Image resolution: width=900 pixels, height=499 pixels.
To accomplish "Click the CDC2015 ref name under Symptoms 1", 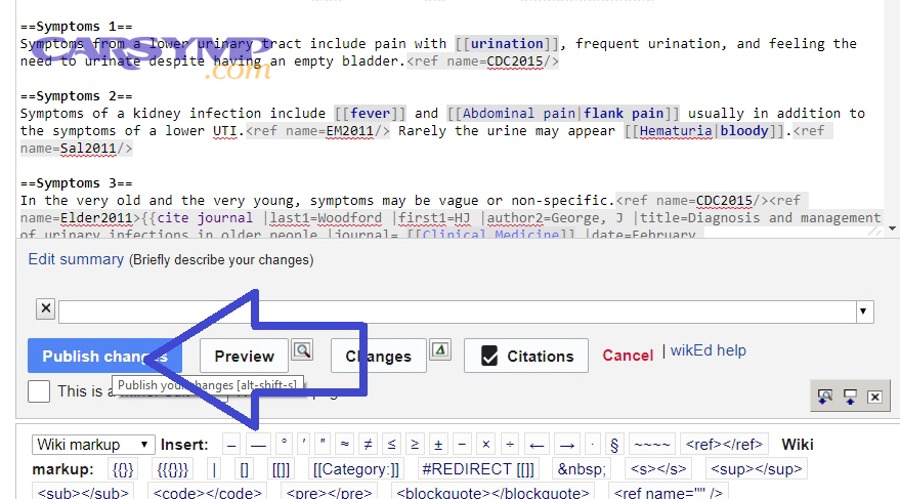I will click(514, 61).
